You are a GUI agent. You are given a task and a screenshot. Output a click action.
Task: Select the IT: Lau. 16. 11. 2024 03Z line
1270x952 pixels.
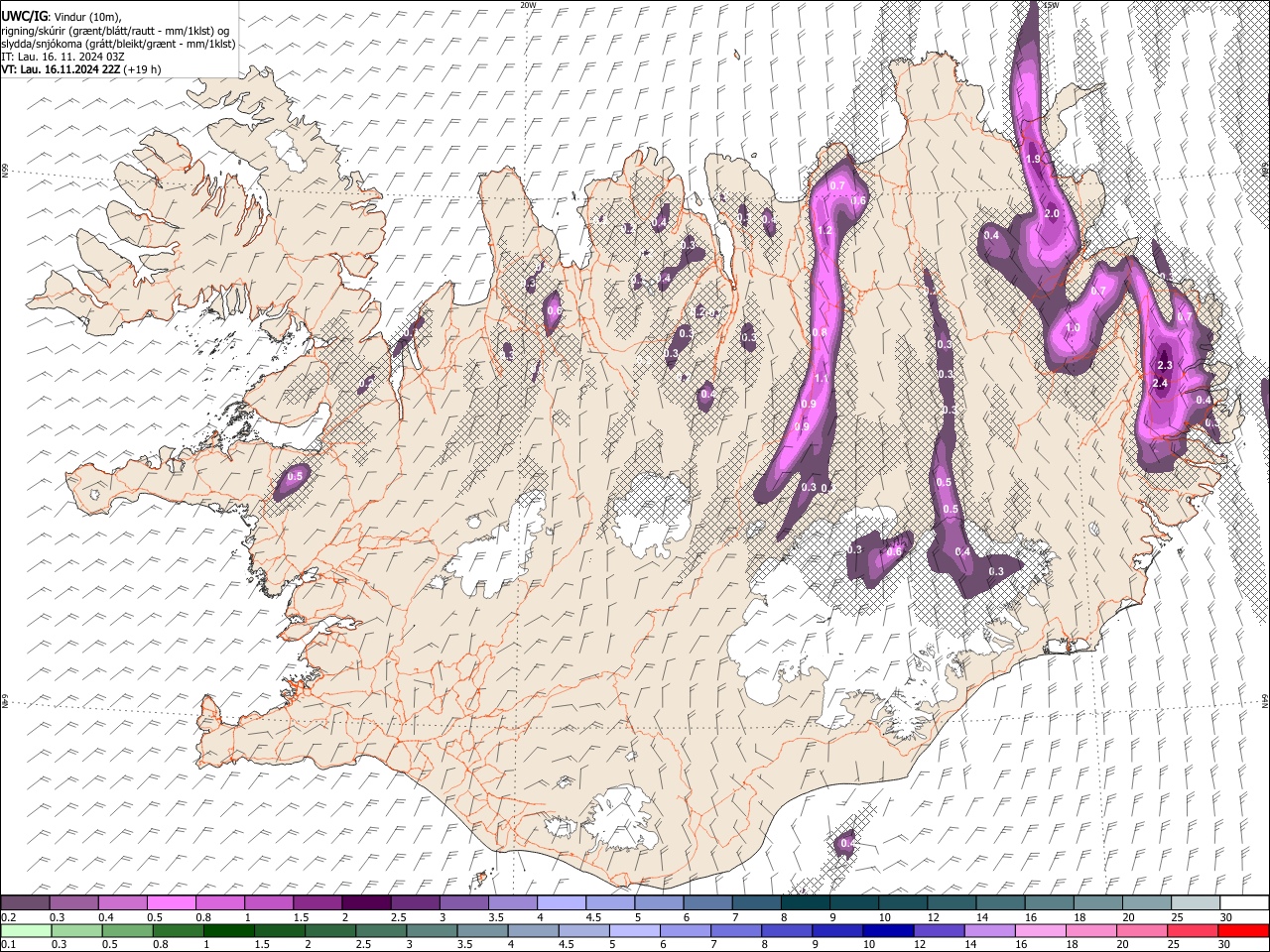click(x=63, y=57)
